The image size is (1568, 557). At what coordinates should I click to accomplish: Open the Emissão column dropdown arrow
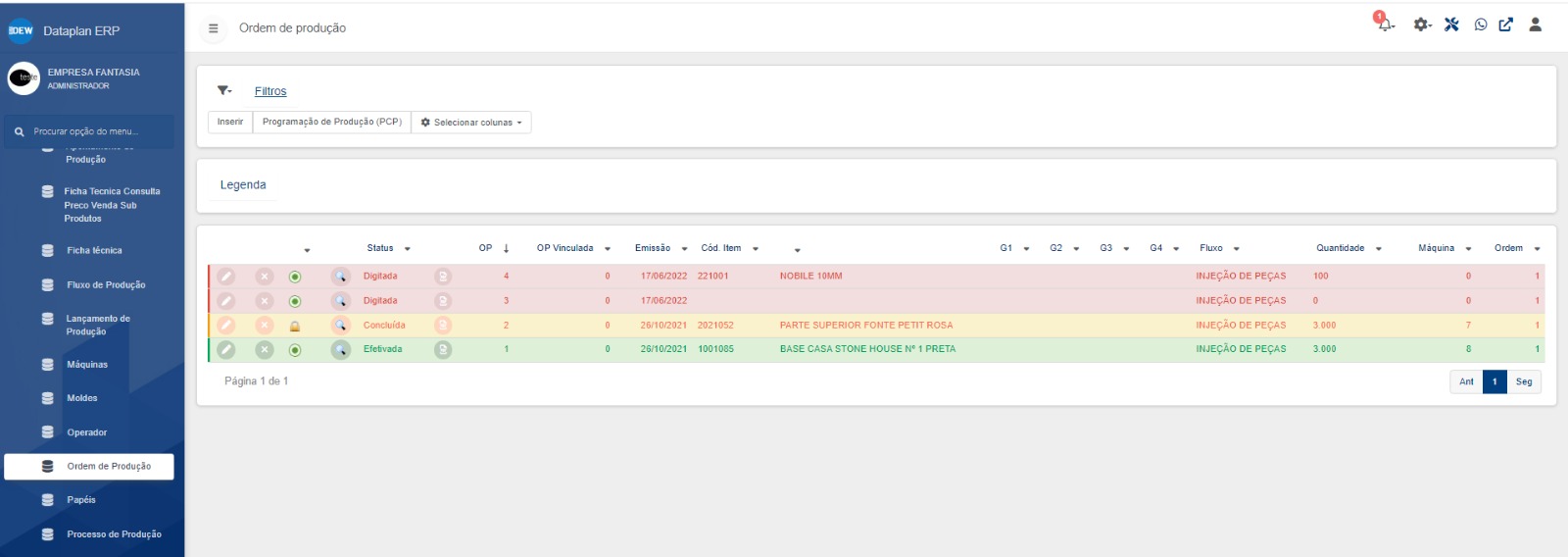pyautogui.click(x=684, y=249)
